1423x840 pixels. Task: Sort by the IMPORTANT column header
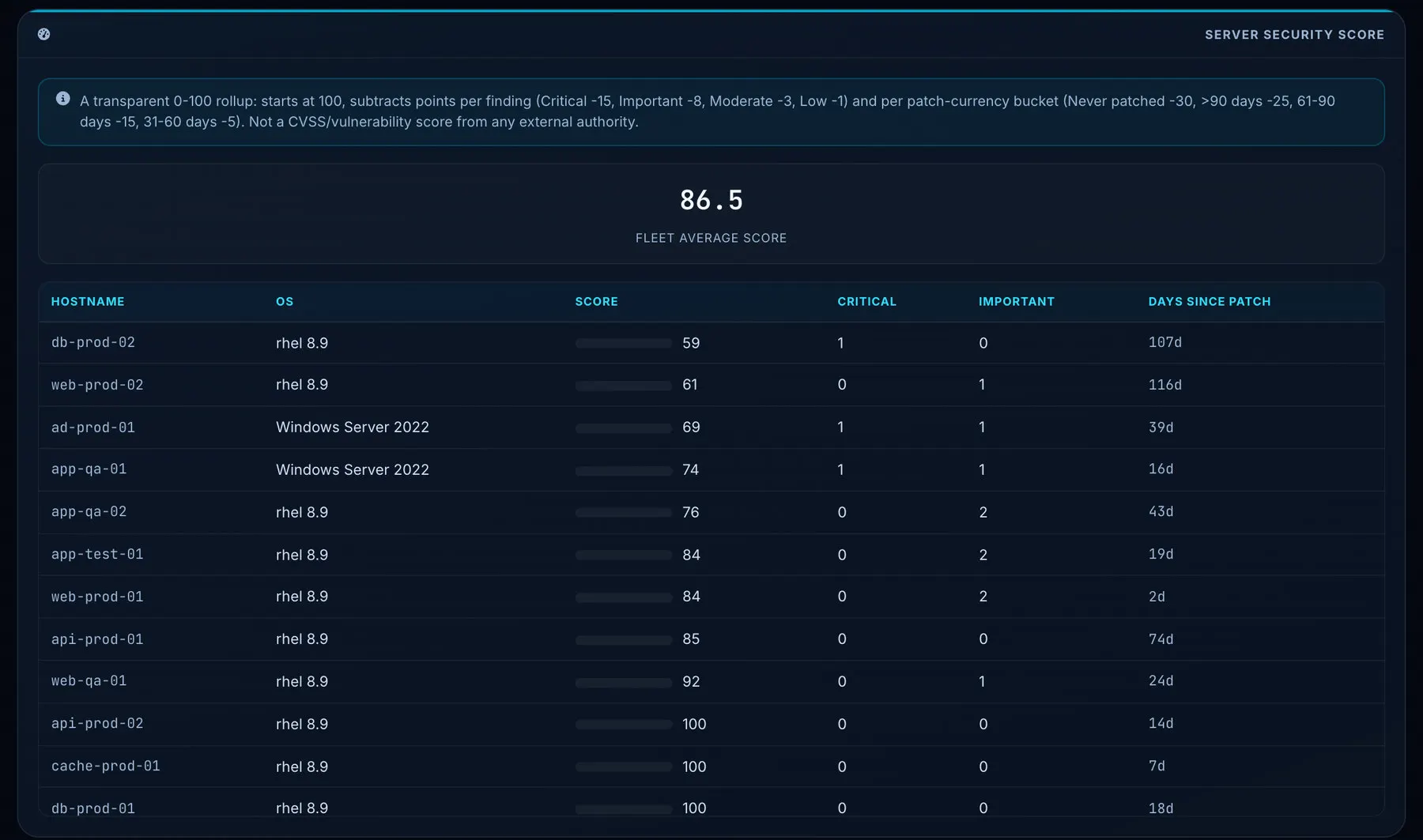tap(1017, 302)
